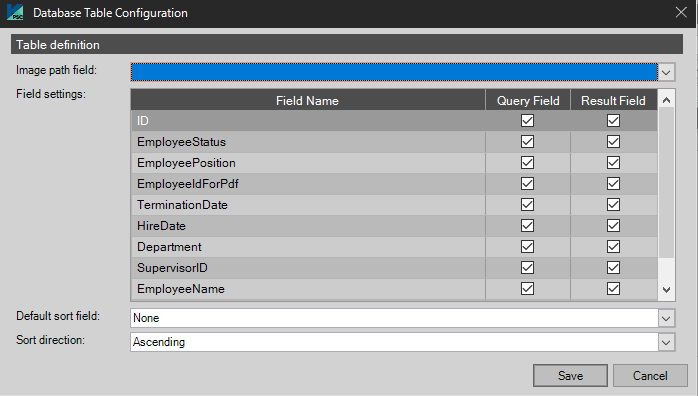This screenshot has height=396, width=698.
Task: Toggle Query Field for EmployeeStatus
Action: click(528, 141)
